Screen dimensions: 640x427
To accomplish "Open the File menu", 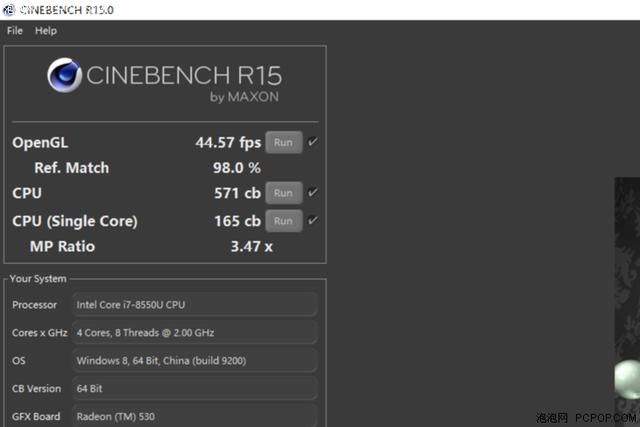I will point(15,31).
